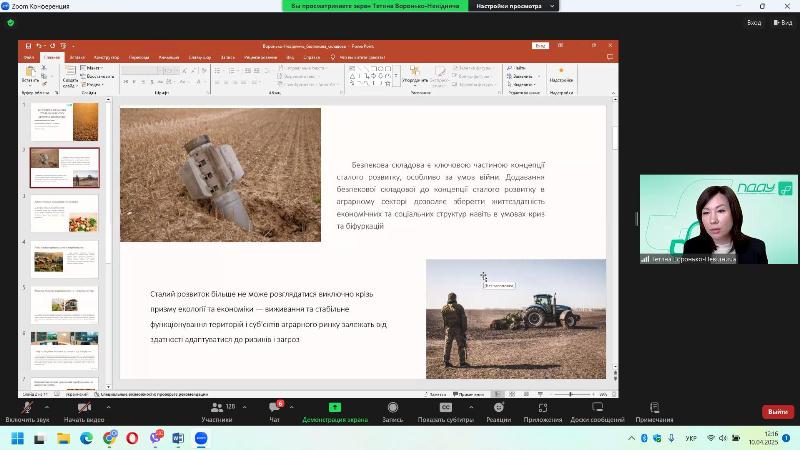
Task: Click the Вход sign-in link
Action: coord(753,22)
